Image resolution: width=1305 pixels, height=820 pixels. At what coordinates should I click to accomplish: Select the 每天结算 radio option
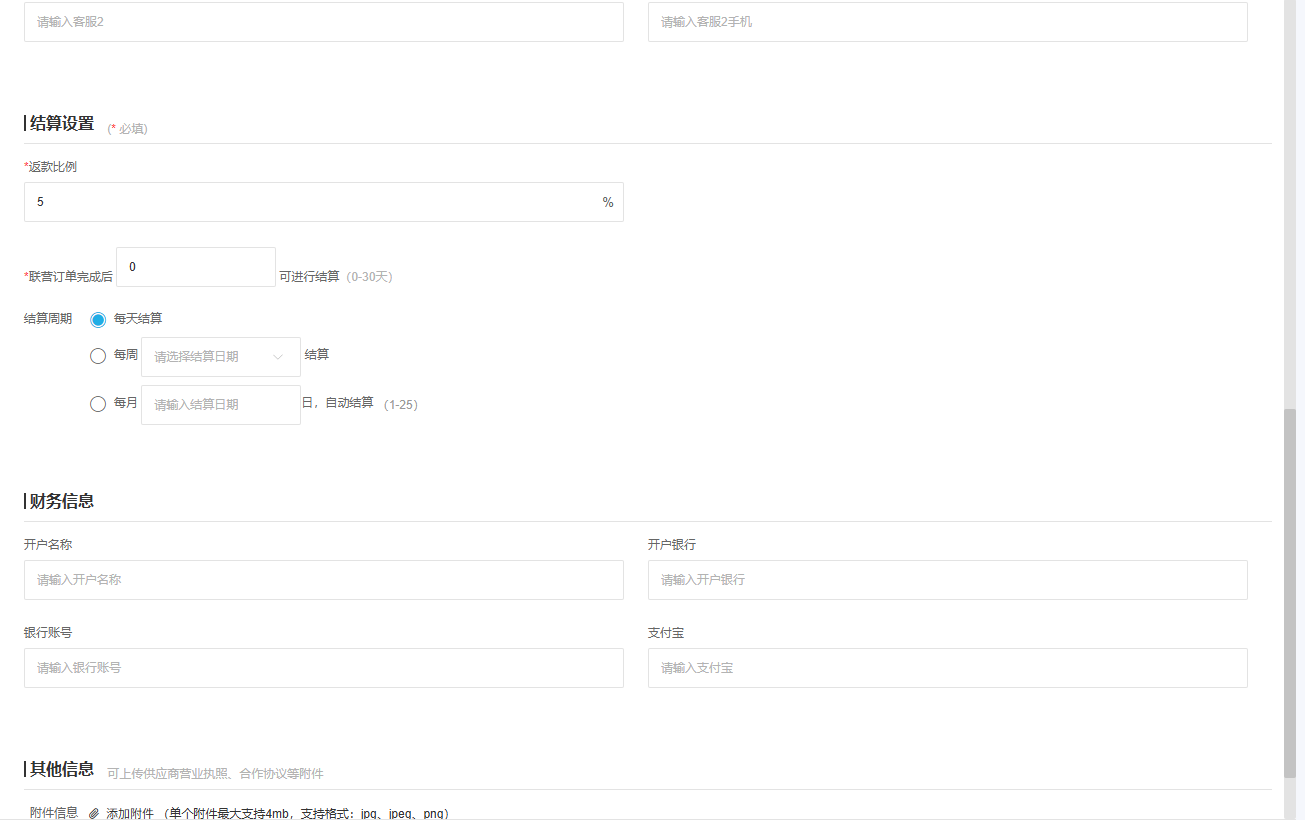coord(98,319)
